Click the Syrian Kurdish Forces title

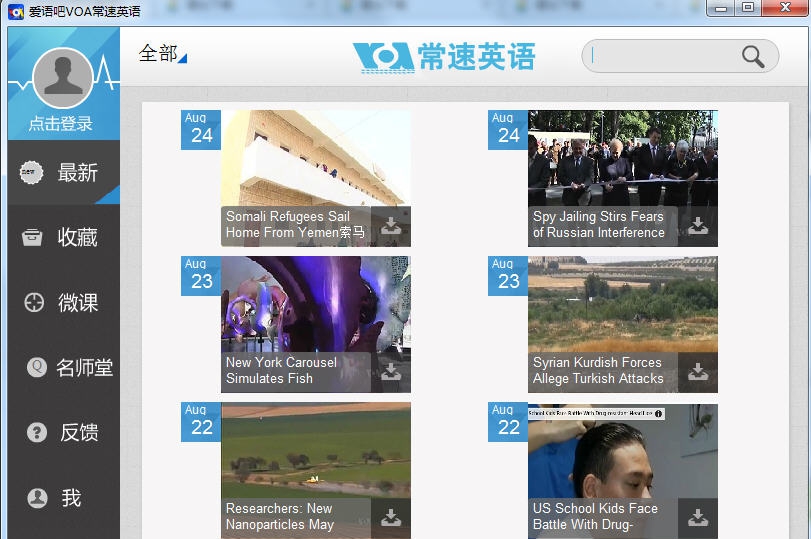pyautogui.click(x=598, y=370)
